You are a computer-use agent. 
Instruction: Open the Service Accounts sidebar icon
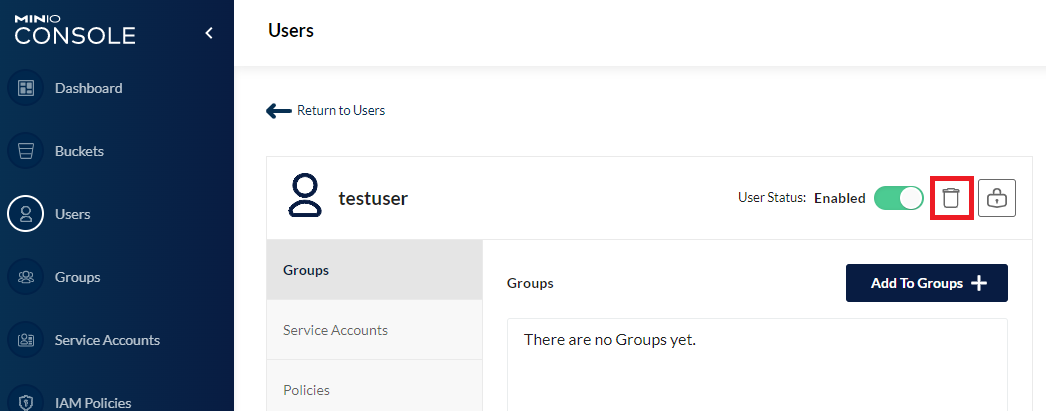click(25, 340)
